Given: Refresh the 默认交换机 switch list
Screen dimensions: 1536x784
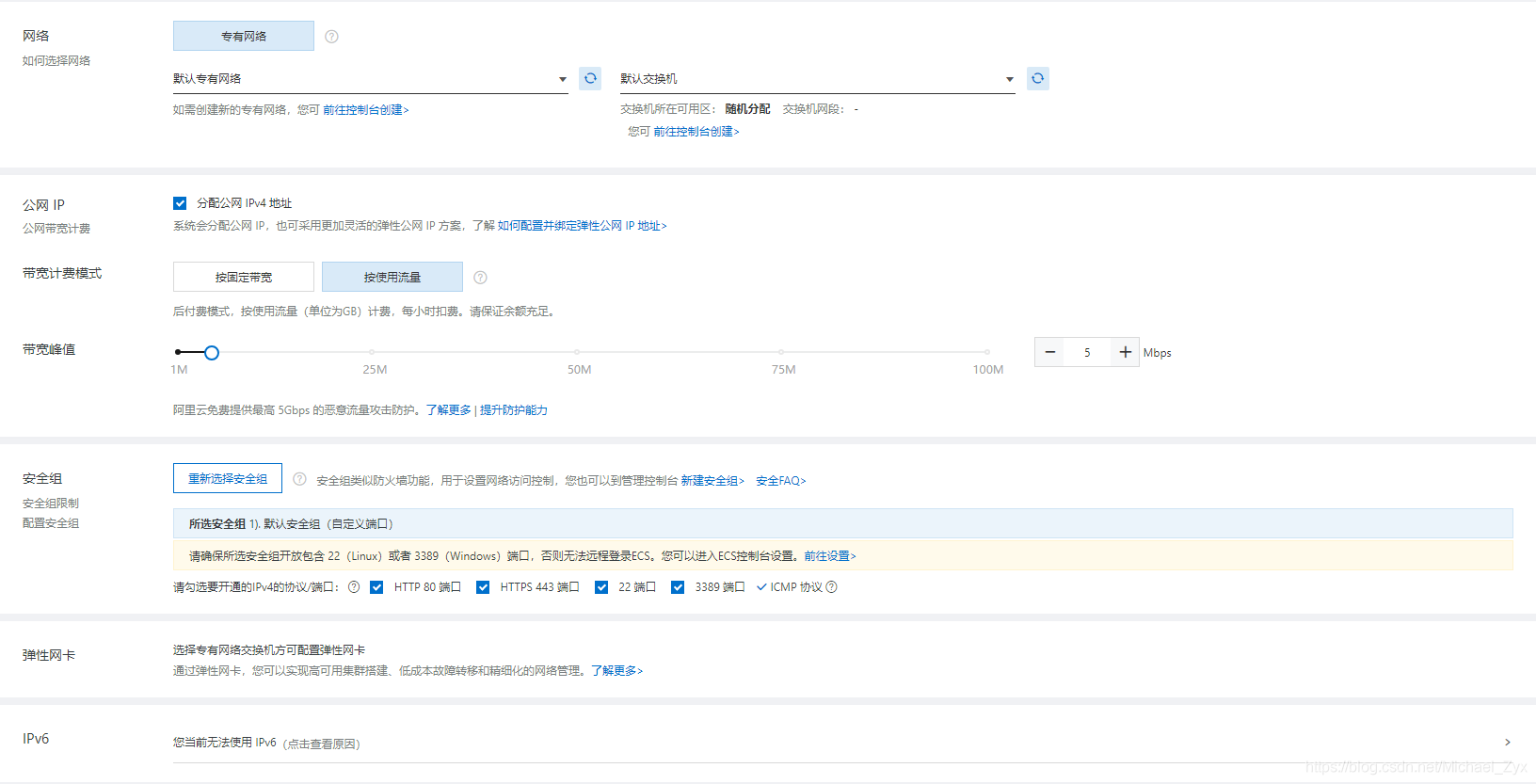Looking at the screenshot, I should tap(1037, 78).
